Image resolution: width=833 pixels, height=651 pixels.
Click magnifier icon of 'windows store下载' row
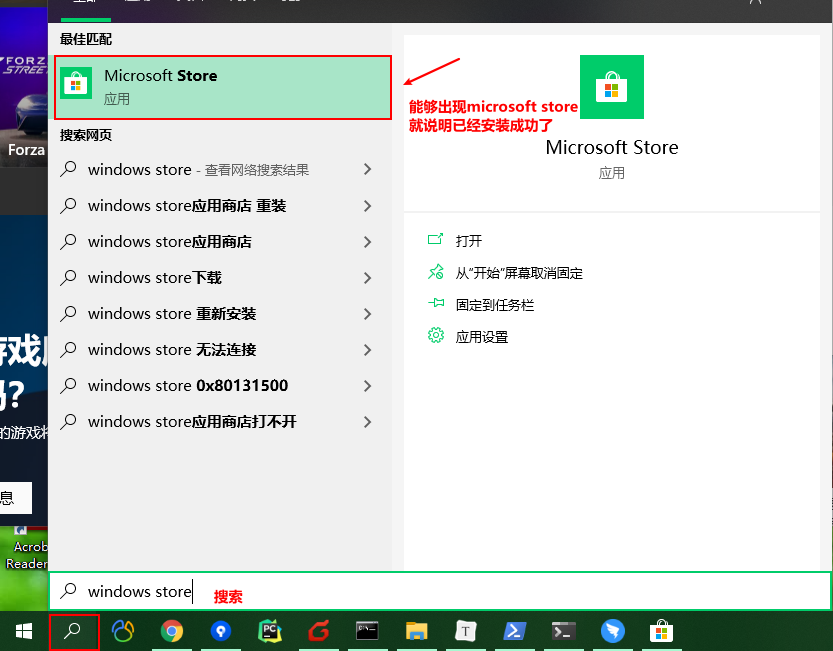68,277
